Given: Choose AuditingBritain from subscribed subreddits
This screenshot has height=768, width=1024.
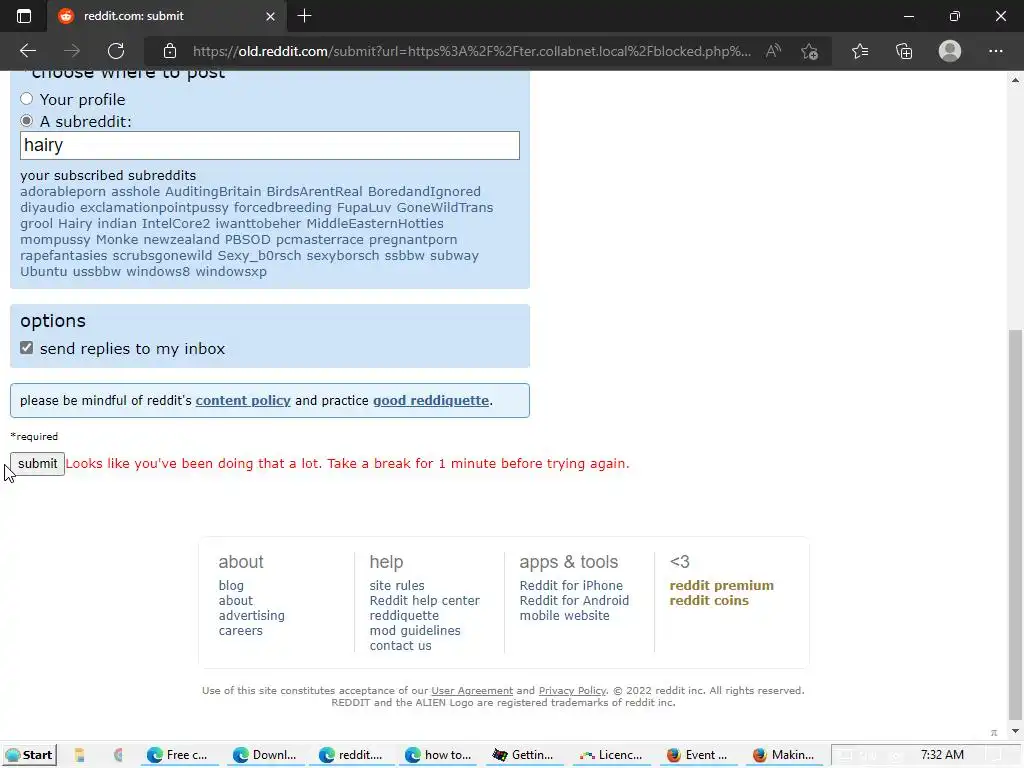Looking at the screenshot, I should point(213,191).
